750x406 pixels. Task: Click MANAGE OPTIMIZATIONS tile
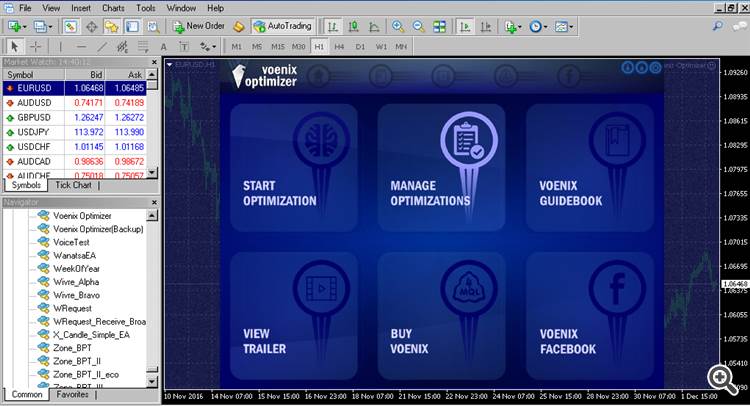[441, 168]
